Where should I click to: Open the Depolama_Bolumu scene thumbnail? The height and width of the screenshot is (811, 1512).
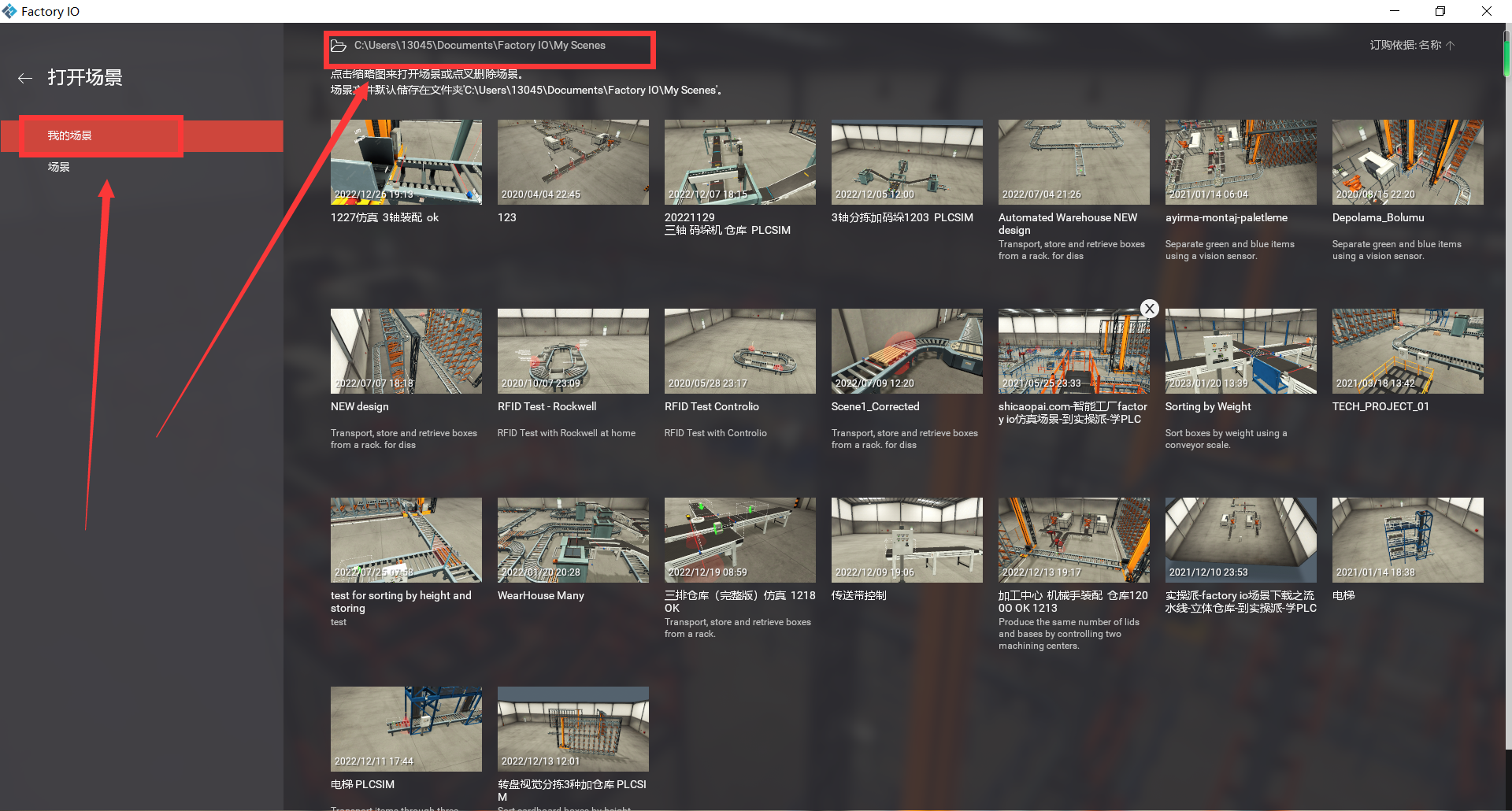click(x=1407, y=162)
